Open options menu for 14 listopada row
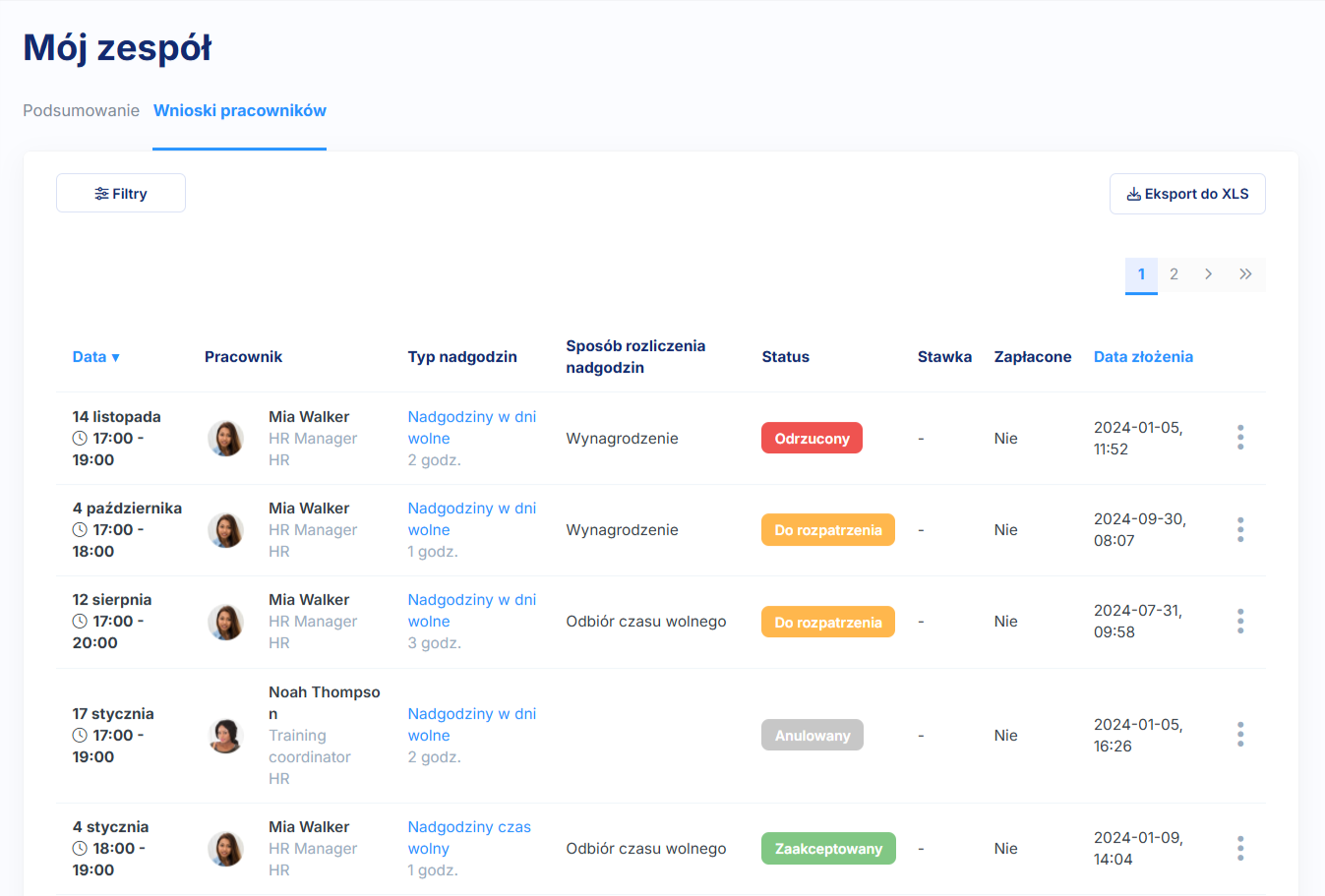This screenshot has height=896, width=1325. coord(1240,438)
